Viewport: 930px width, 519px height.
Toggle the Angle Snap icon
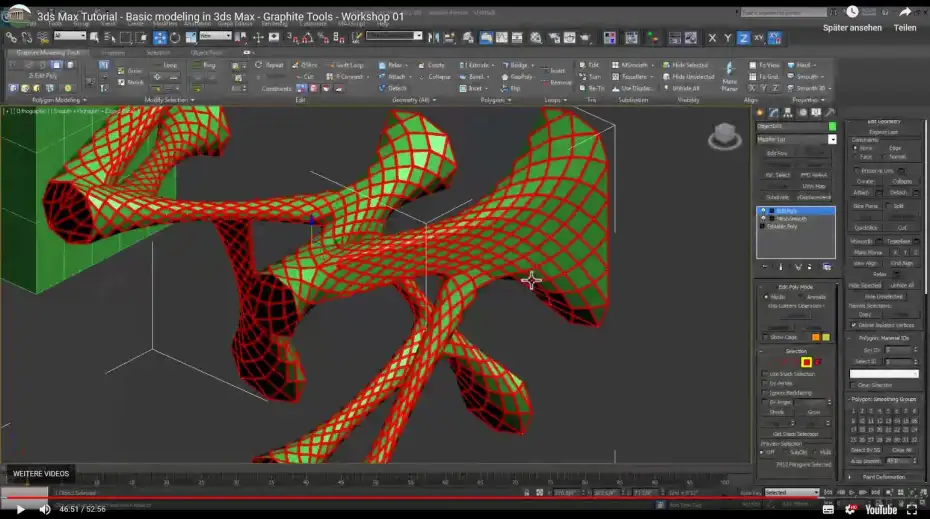pos(307,38)
